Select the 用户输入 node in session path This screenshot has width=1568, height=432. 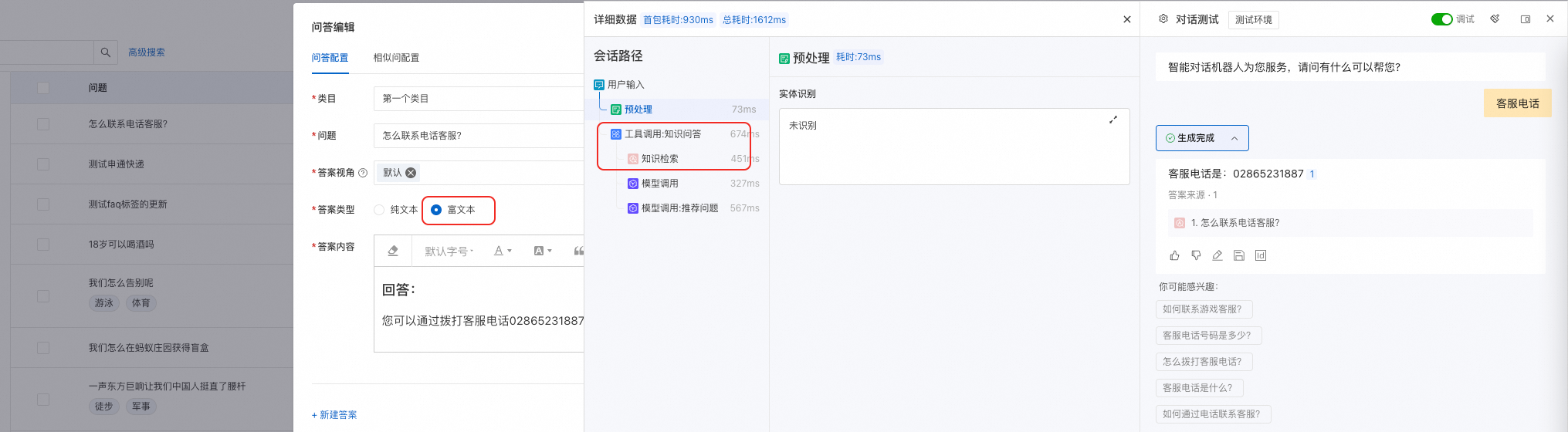[x=625, y=85]
